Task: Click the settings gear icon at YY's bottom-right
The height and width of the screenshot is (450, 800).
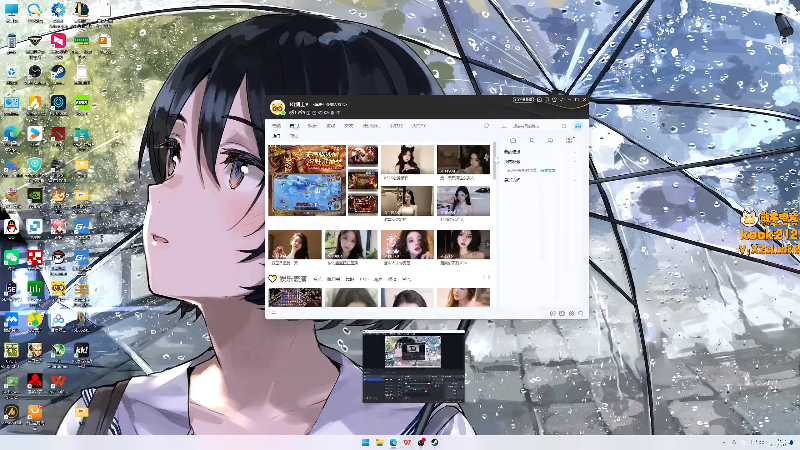Action: pos(571,313)
